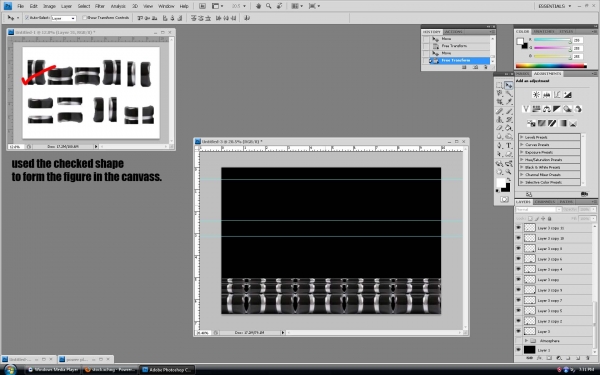Hide Layer 3 visibility eye
Screen dimensions: 600x375
(x=518, y=331)
